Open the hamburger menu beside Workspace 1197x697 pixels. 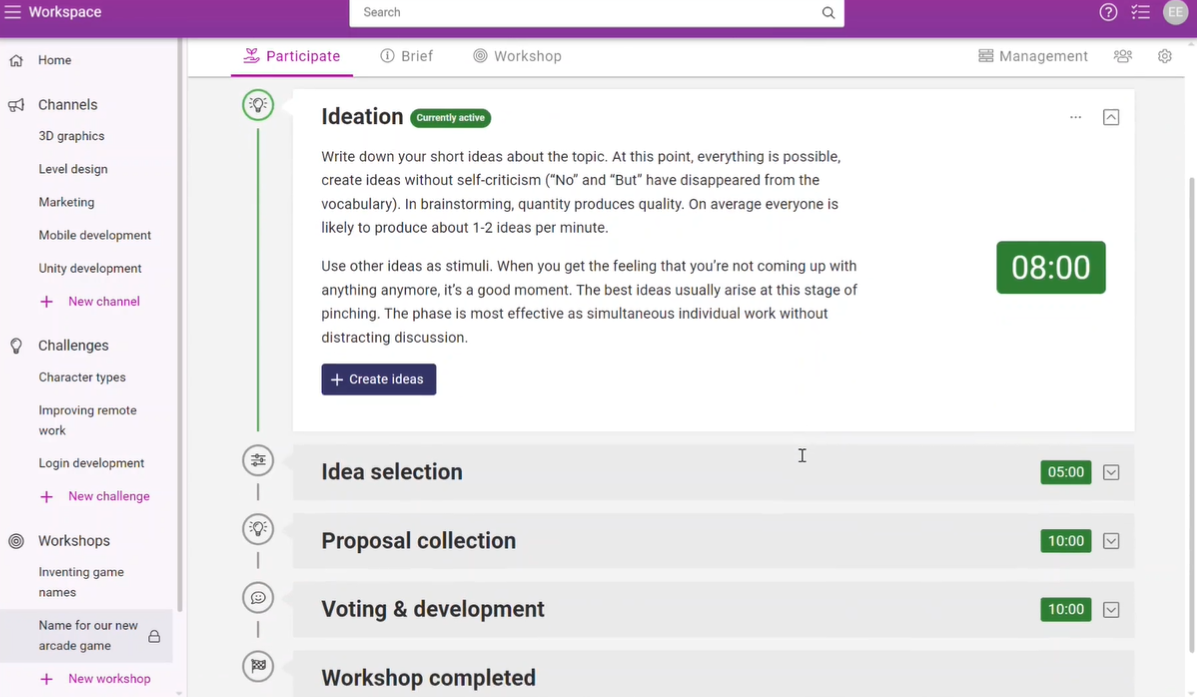pos(13,12)
